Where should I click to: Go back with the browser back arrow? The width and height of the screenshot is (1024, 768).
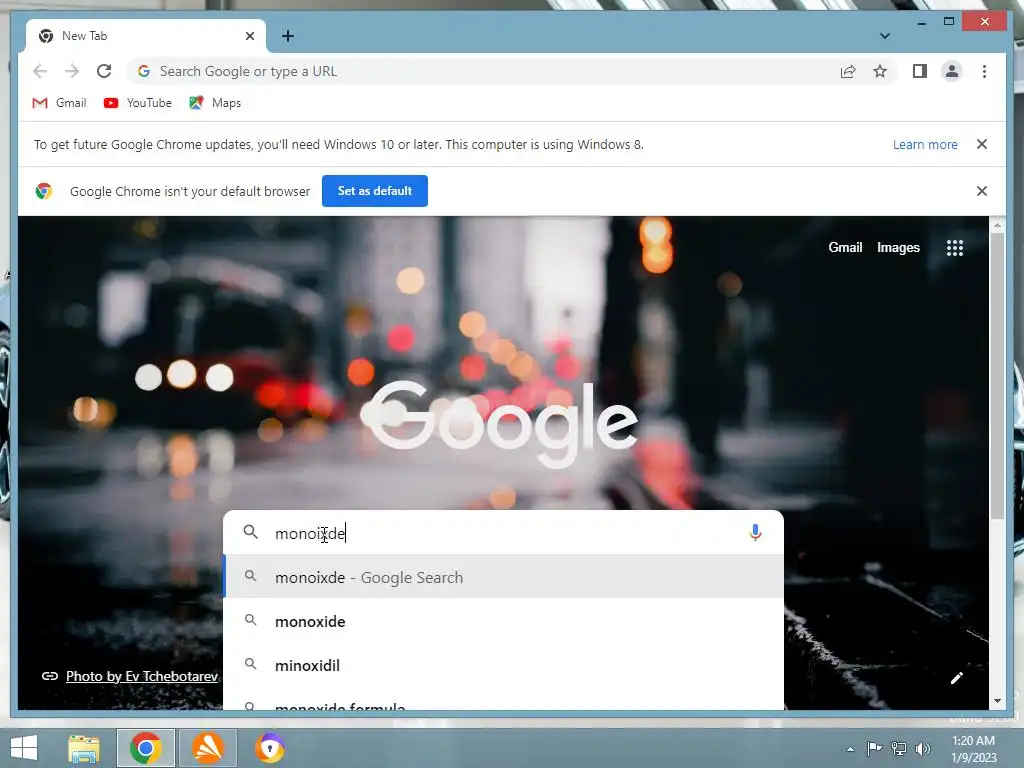(x=40, y=71)
